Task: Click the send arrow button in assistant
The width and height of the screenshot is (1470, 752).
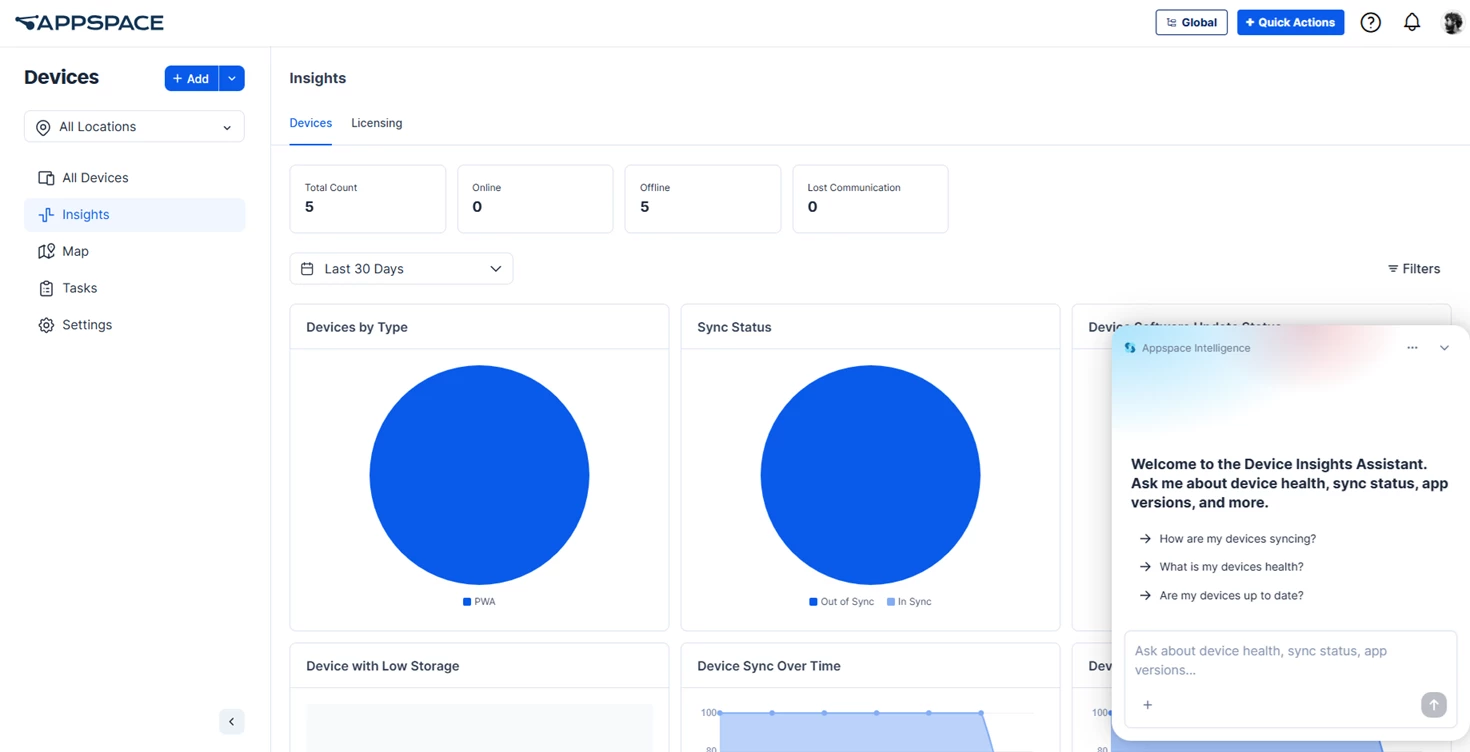Action: point(1433,705)
